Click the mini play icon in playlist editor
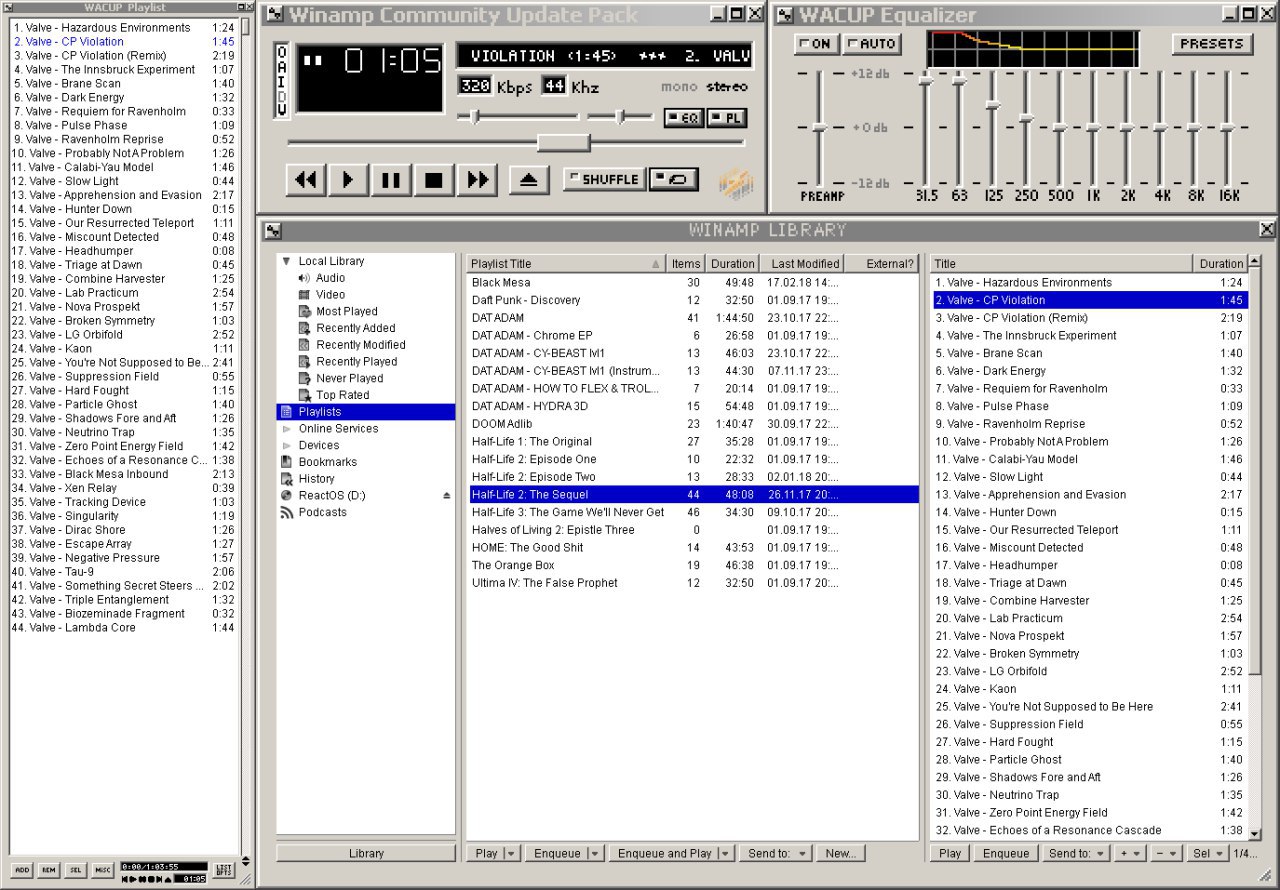The image size is (1280, 890). [134, 879]
